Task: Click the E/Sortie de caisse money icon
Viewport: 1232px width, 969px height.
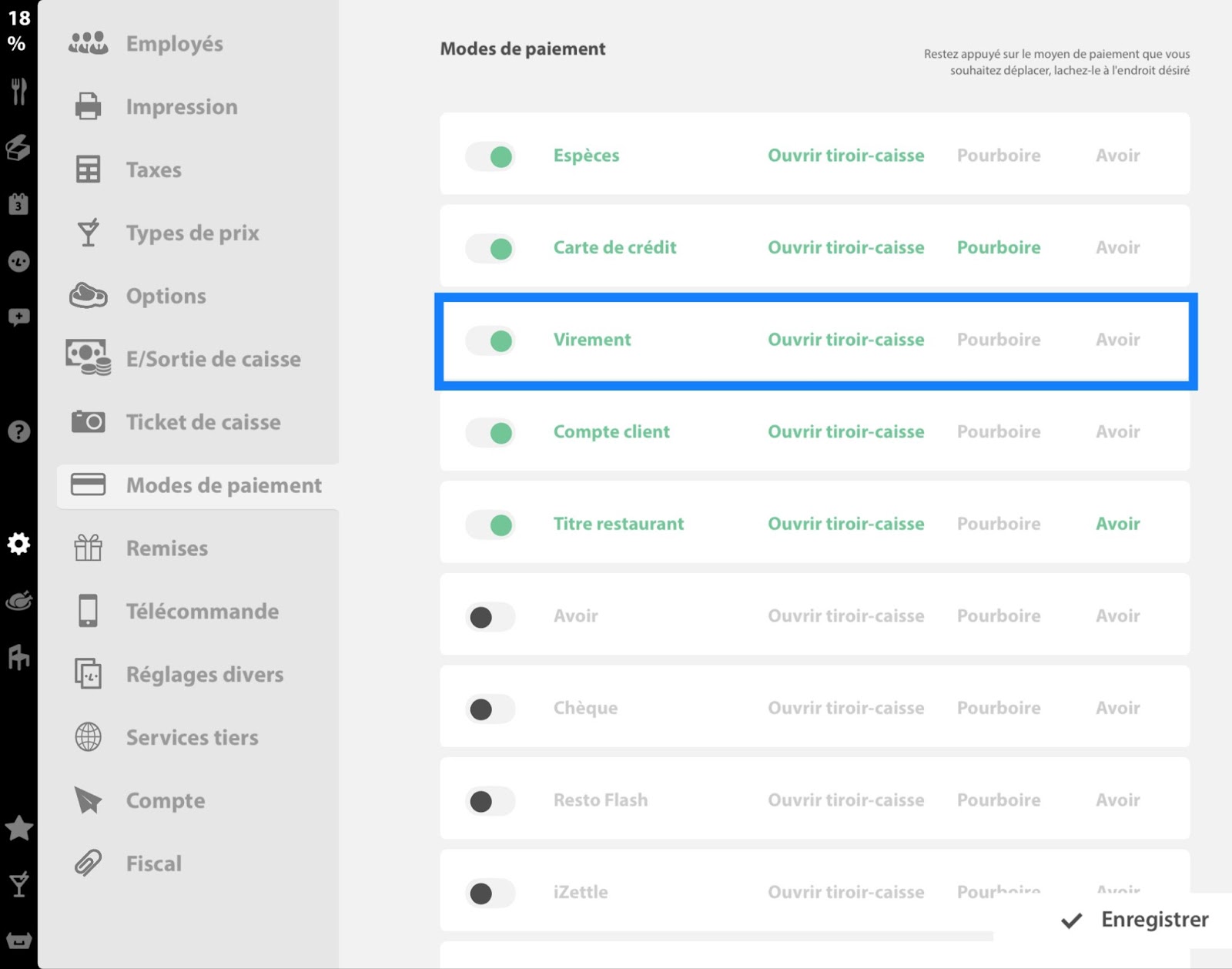Action: (x=88, y=358)
